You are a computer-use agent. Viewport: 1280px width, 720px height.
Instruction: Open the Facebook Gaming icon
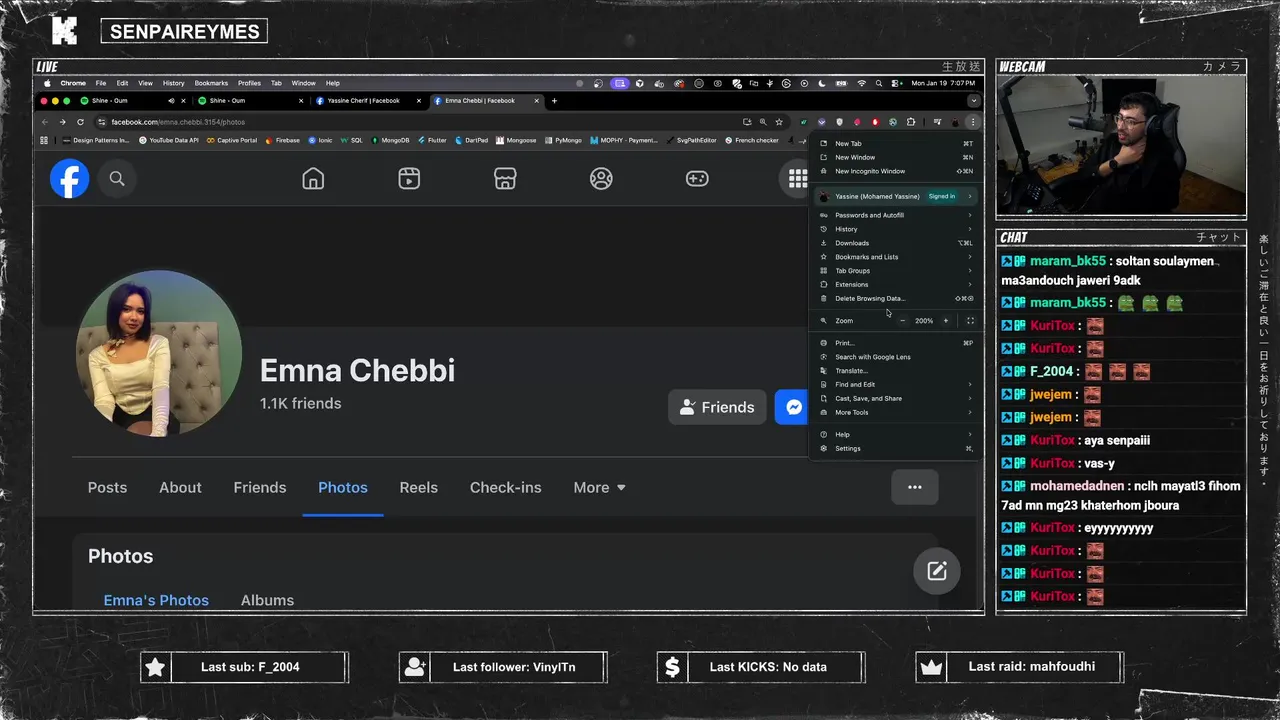(x=697, y=179)
